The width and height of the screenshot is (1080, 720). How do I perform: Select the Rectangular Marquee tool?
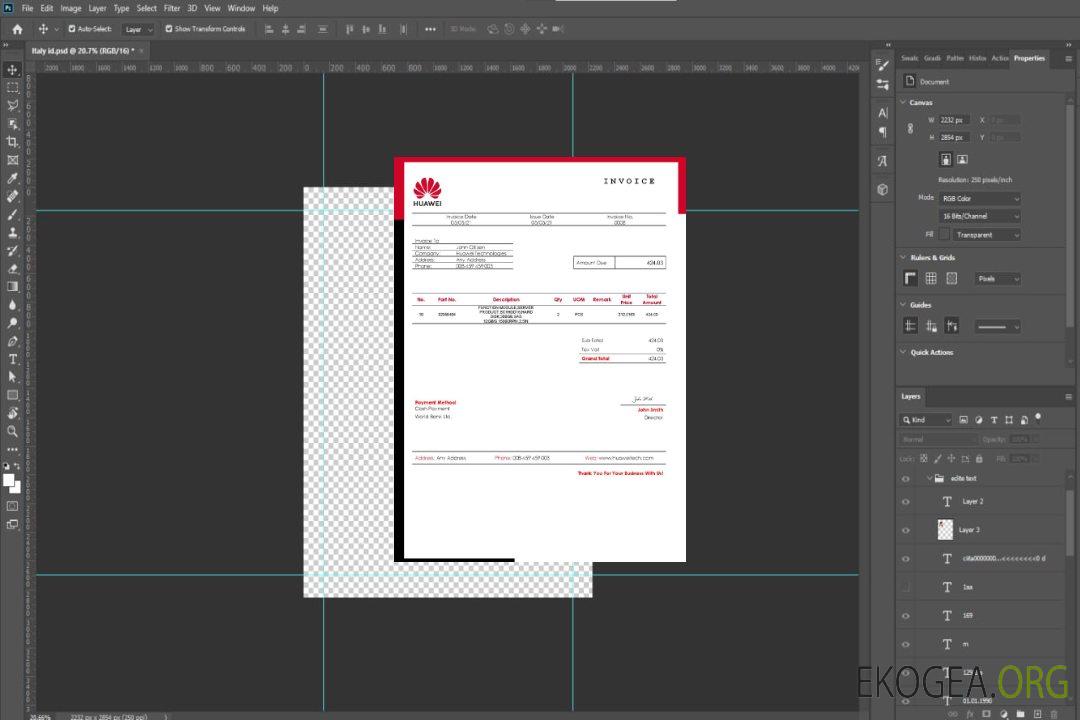click(x=13, y=87)
